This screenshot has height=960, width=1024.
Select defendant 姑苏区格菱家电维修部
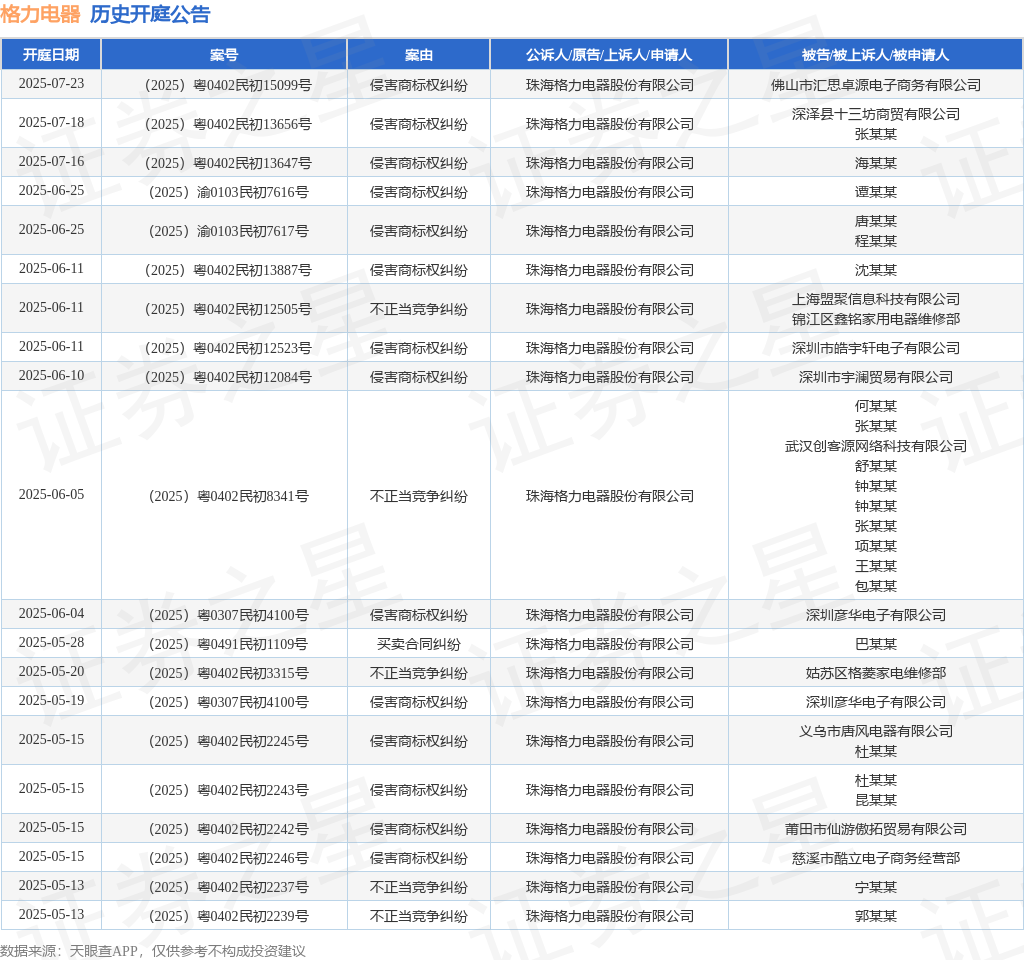point(876,673)
